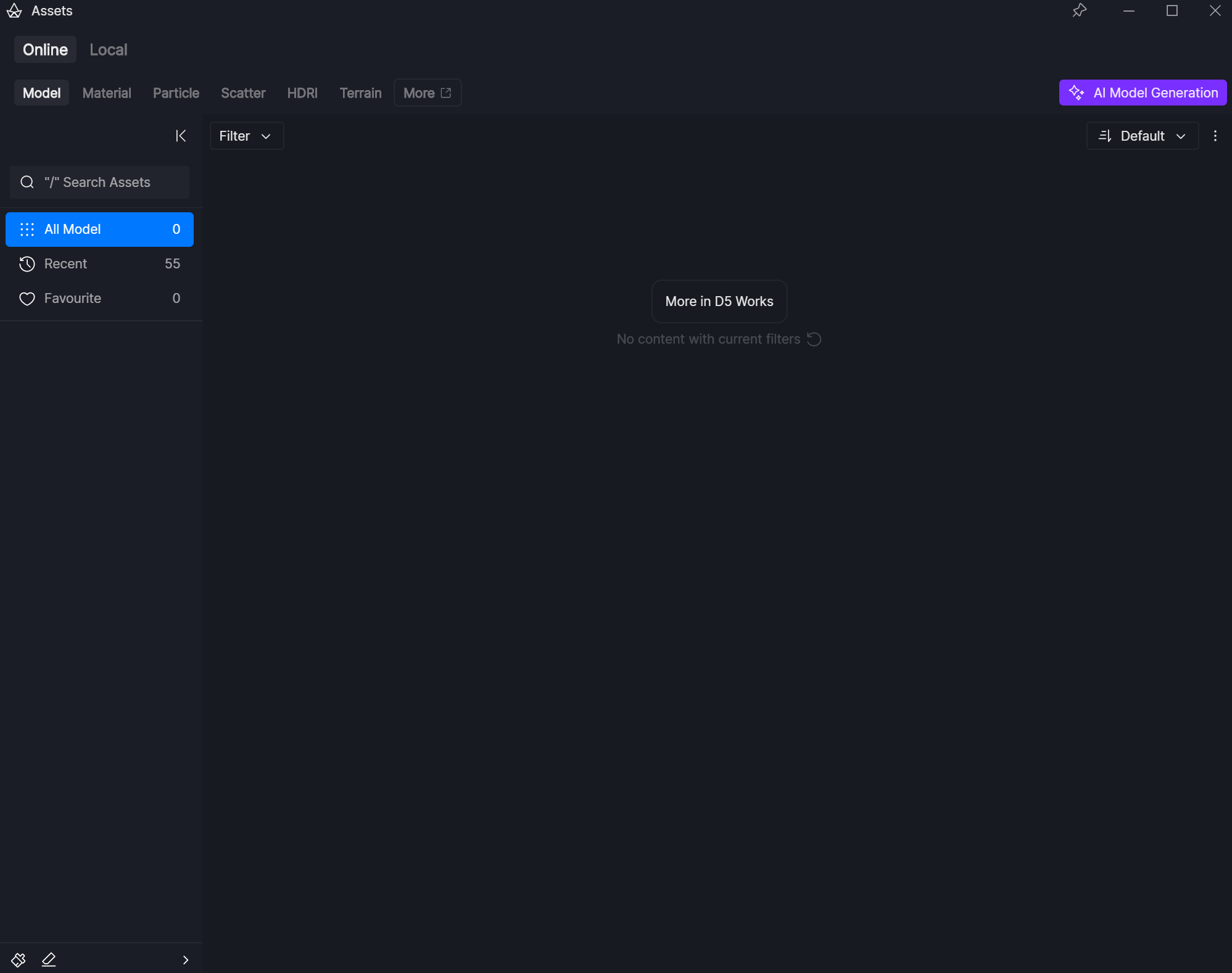The height and width of the screenshot is (973, 1232).
Task: Click the D5 Assets logo icon
Action: [x=14, y=11]
